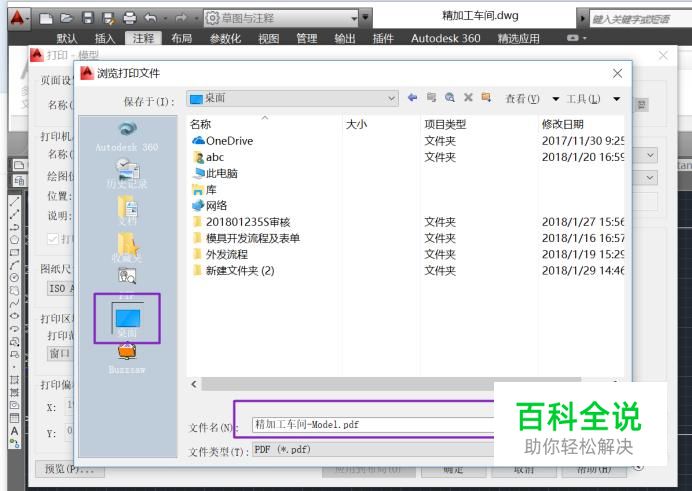Switch to the 参数化 ribbon tab

click(225, 39)
